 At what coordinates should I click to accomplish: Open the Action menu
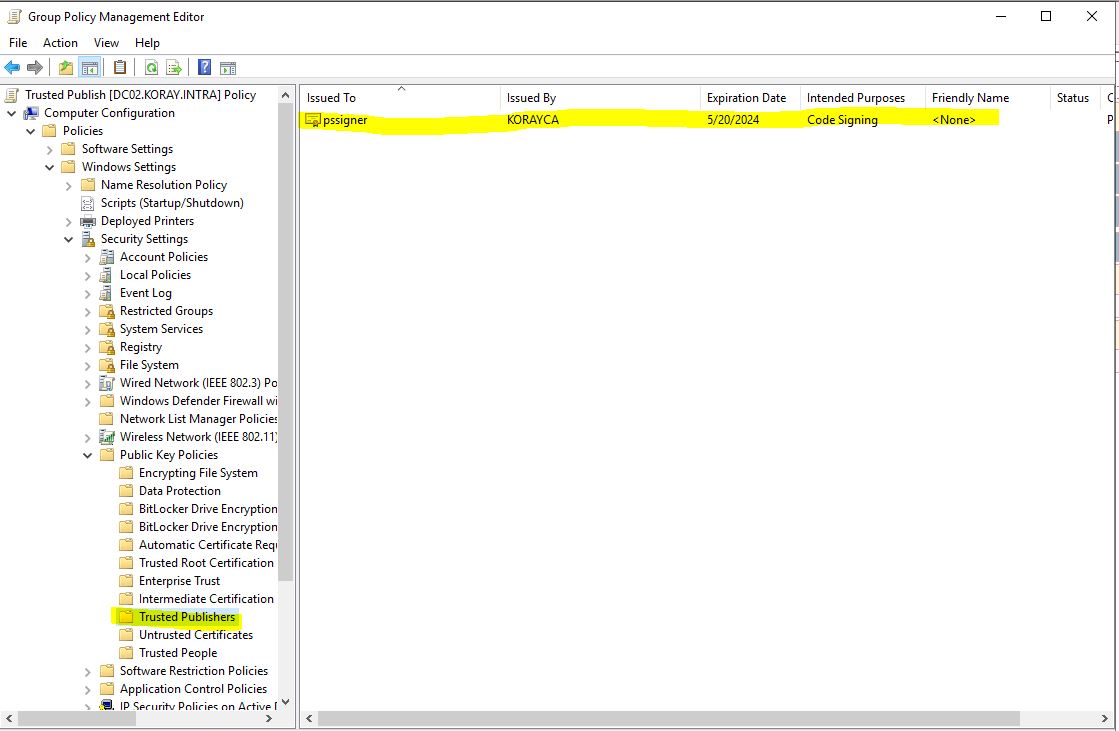click(x=60, y=43)
